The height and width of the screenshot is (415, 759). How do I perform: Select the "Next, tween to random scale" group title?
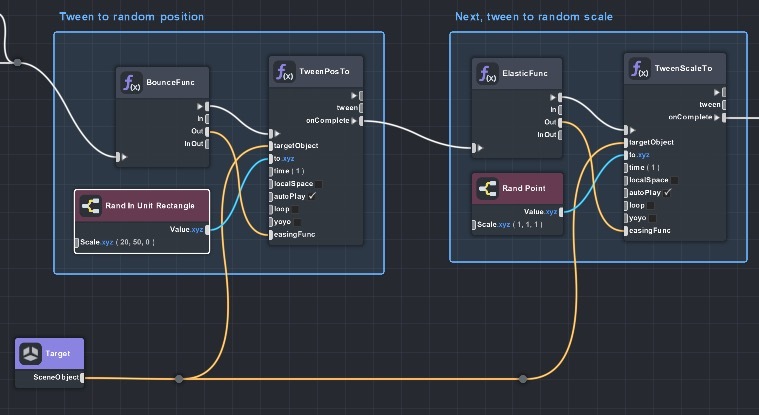[x=533, y=17]
